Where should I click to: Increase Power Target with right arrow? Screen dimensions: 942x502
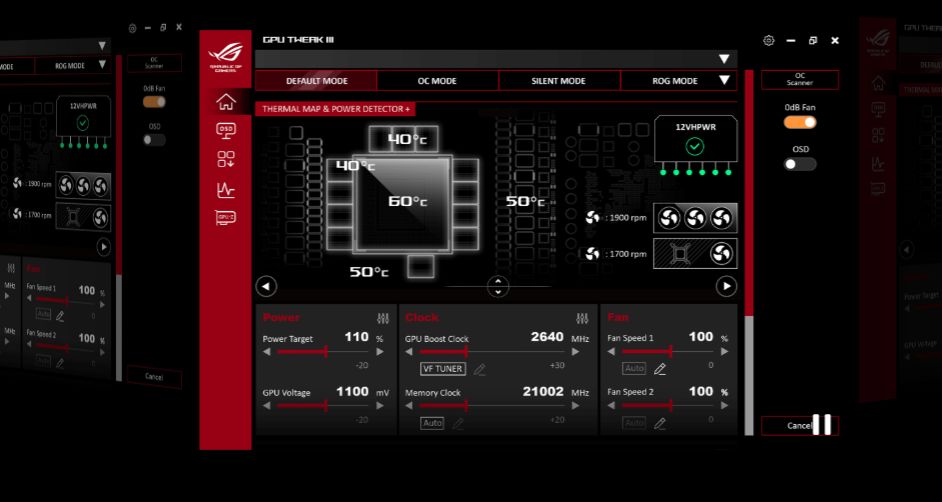380,352
